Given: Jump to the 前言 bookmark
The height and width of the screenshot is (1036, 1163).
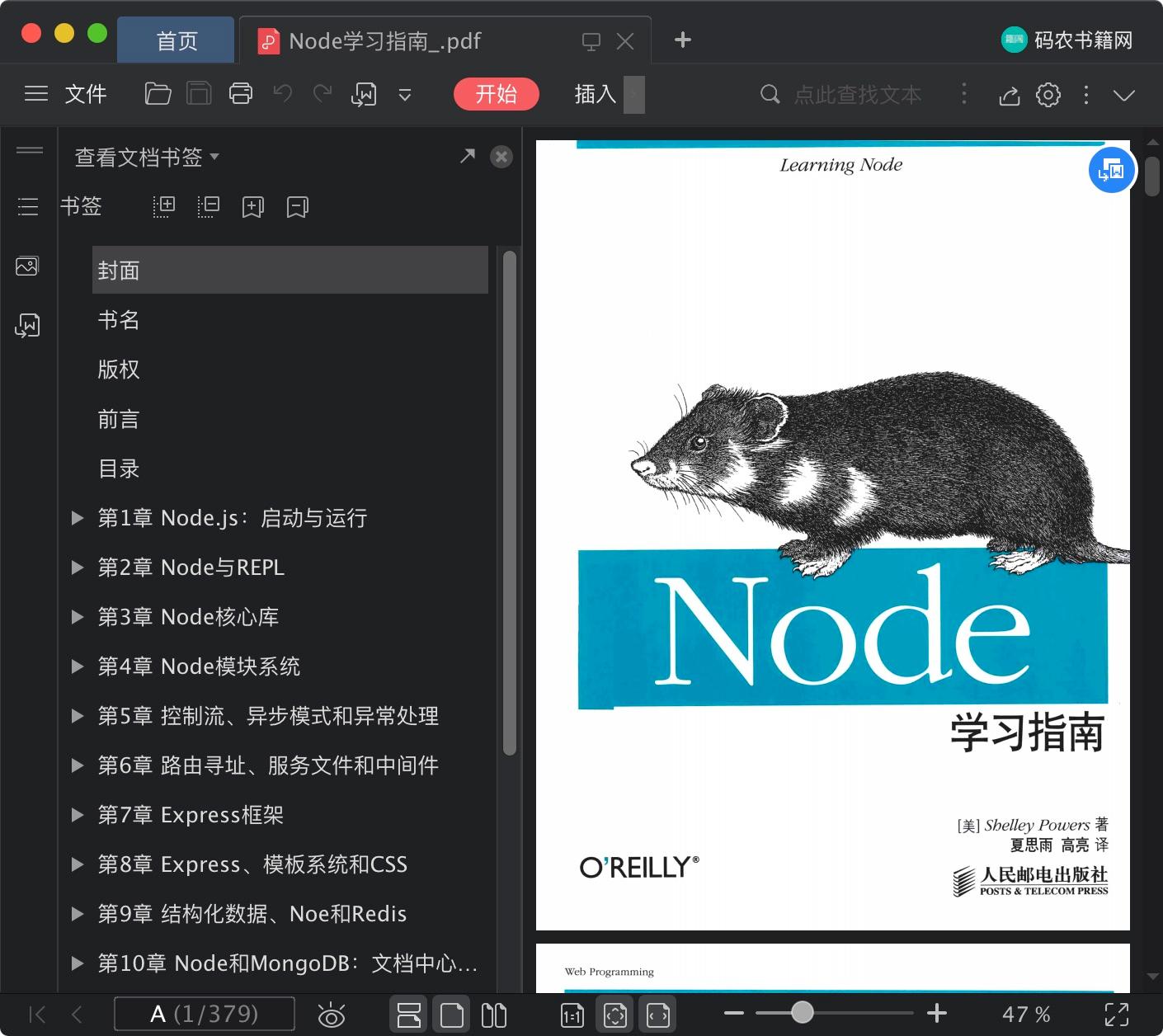Looking at the screenshot, I should pyautogui.click(x=119, y=419).
